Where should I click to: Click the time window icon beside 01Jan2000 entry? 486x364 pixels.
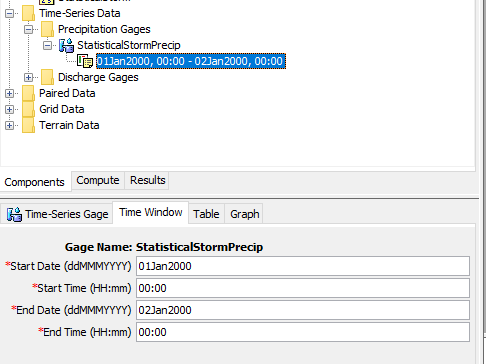click(x=85, y=61)
